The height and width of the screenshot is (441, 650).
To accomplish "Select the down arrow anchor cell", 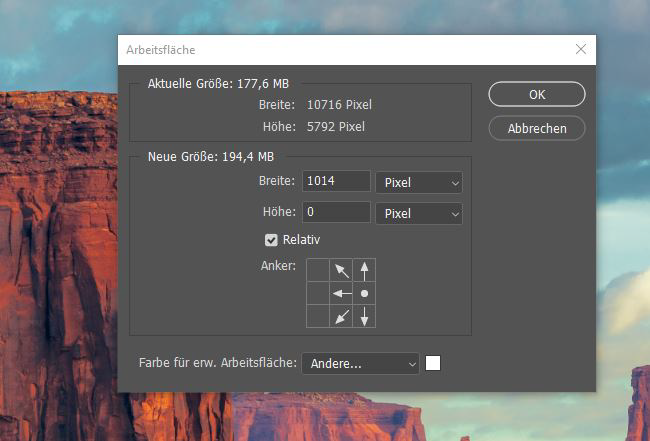I will click(x=365, y=317).
